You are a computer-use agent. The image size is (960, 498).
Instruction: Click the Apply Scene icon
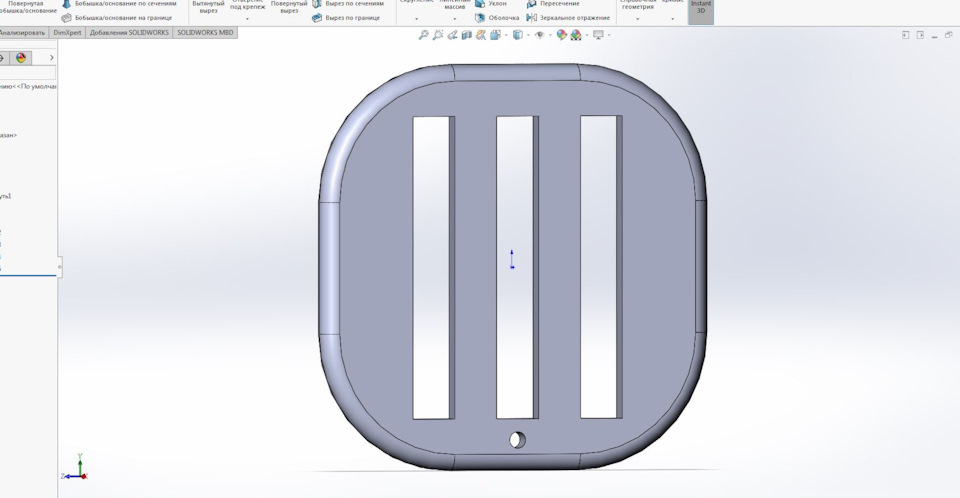tap(576, 36)
